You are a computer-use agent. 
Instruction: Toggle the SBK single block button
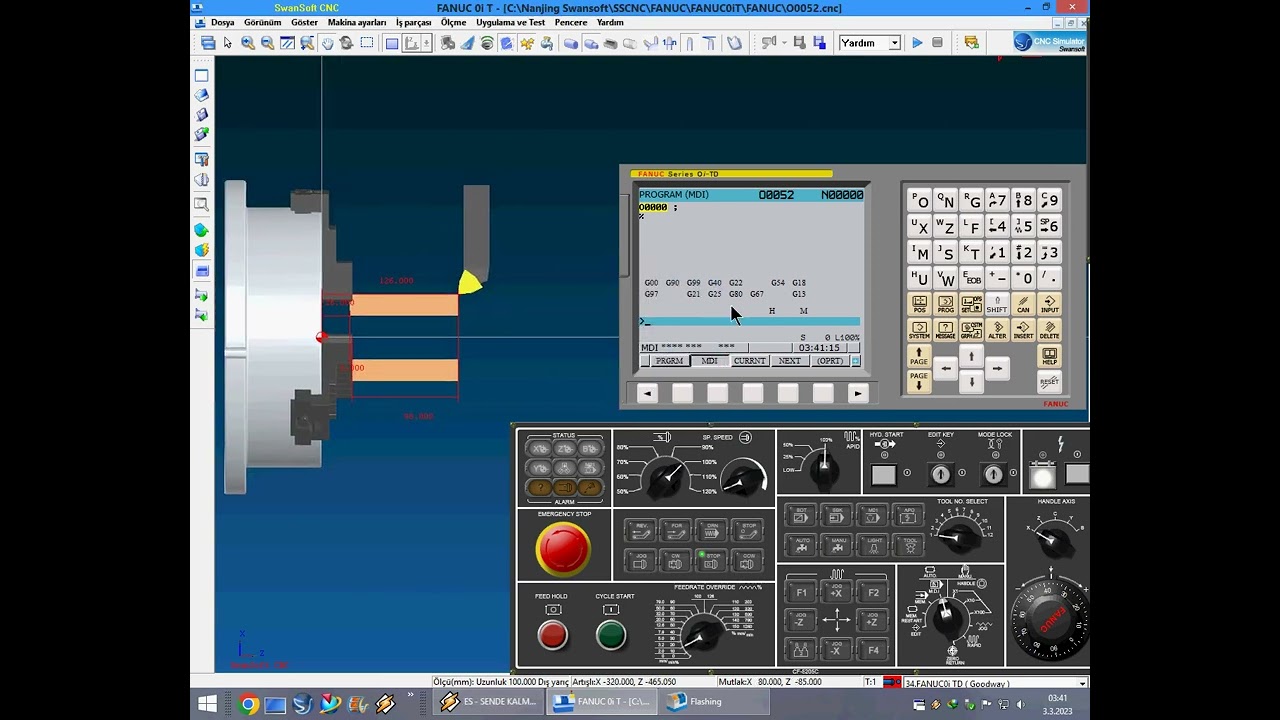point(838,516)
